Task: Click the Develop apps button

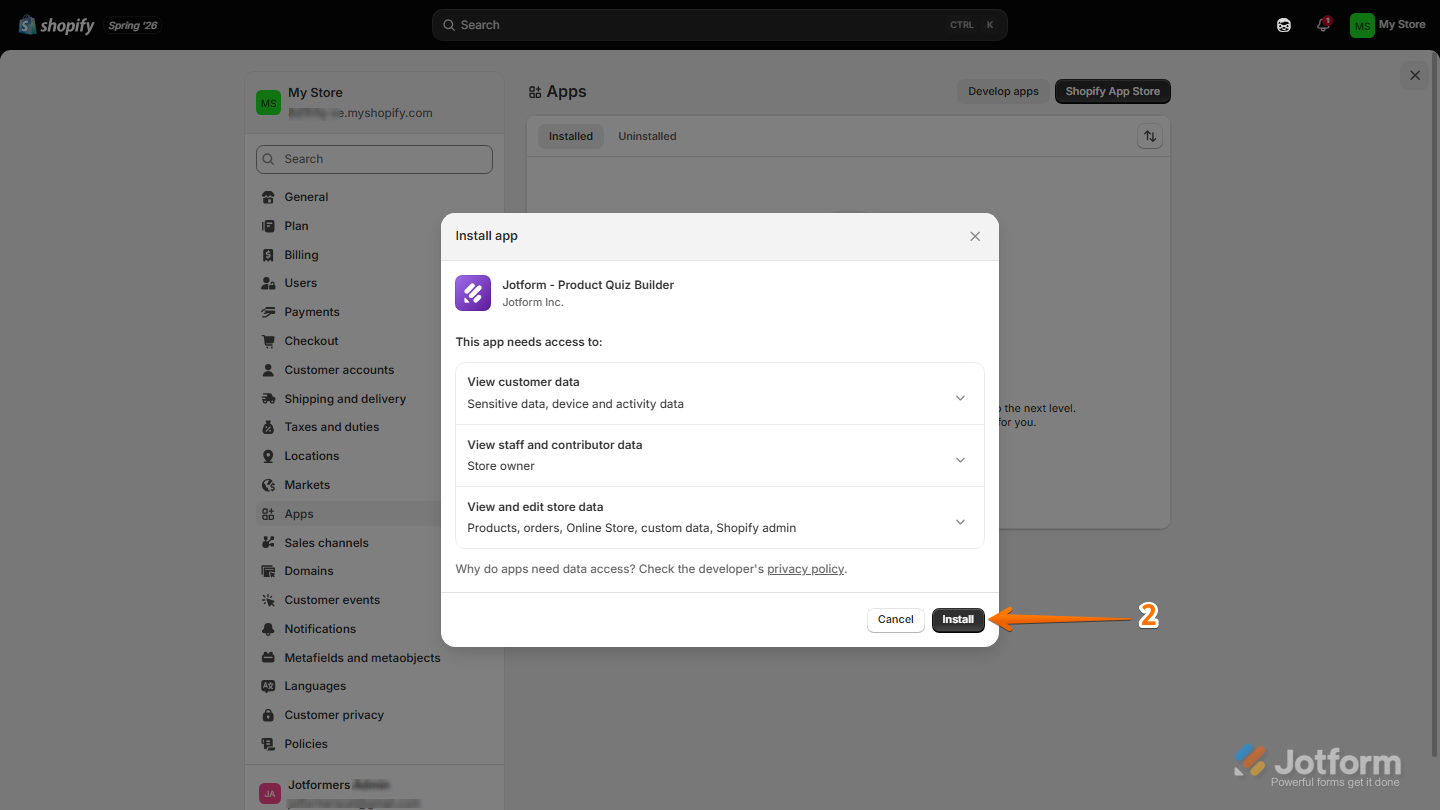Action: (x=1003, y=91)
